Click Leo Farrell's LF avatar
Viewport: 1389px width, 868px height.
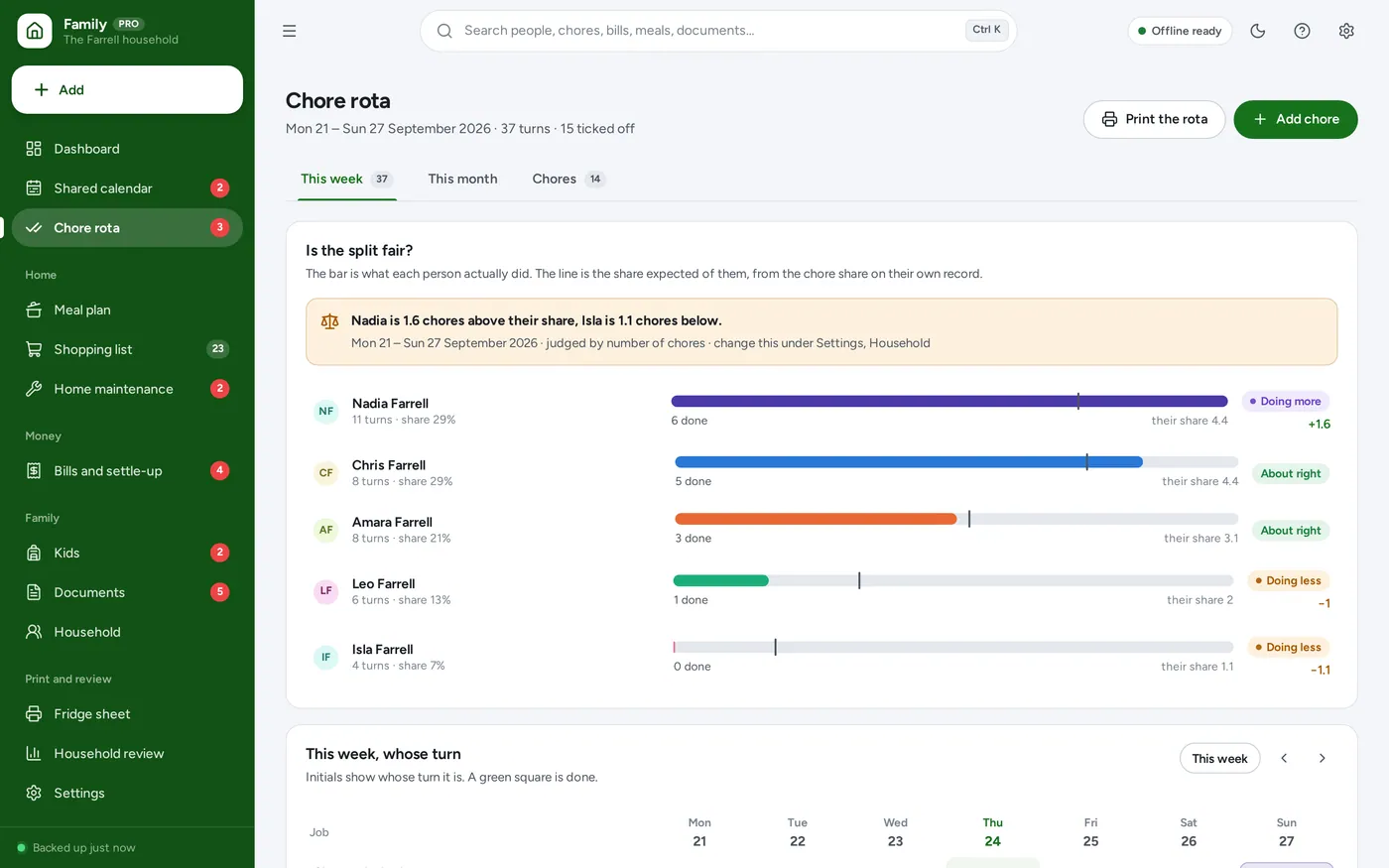point(325,591)
